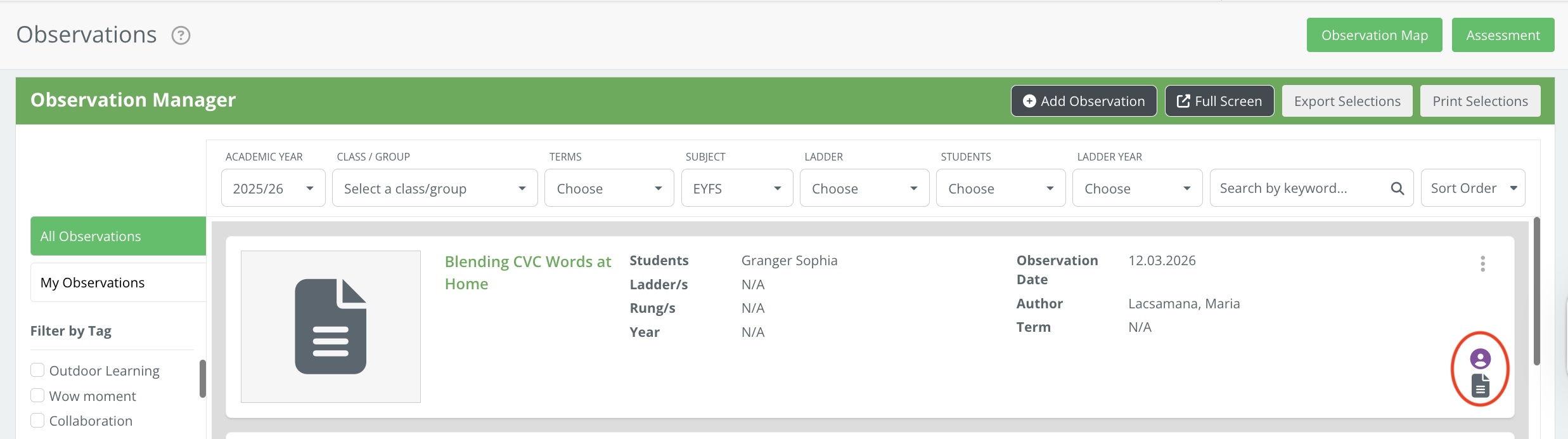Click the Observation Map button

pos(1374,36)
